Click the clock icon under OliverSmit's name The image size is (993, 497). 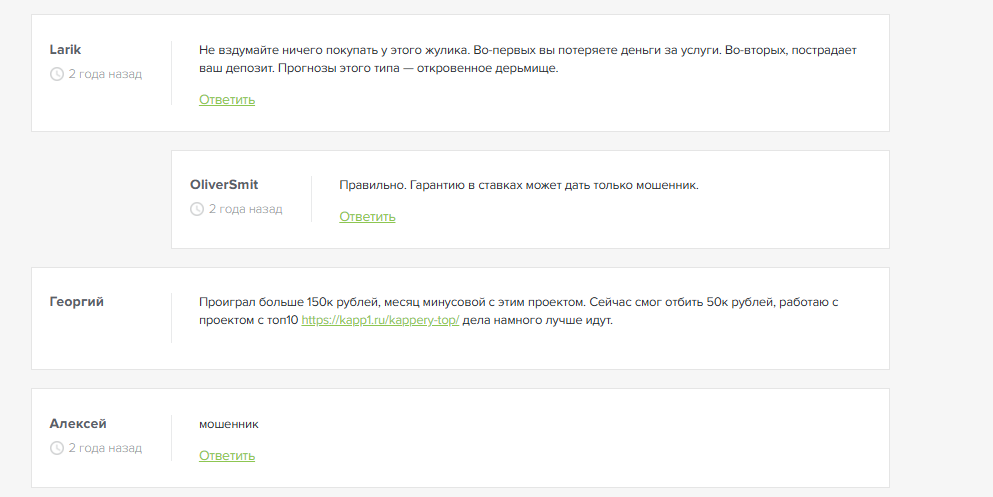point(197,209)
